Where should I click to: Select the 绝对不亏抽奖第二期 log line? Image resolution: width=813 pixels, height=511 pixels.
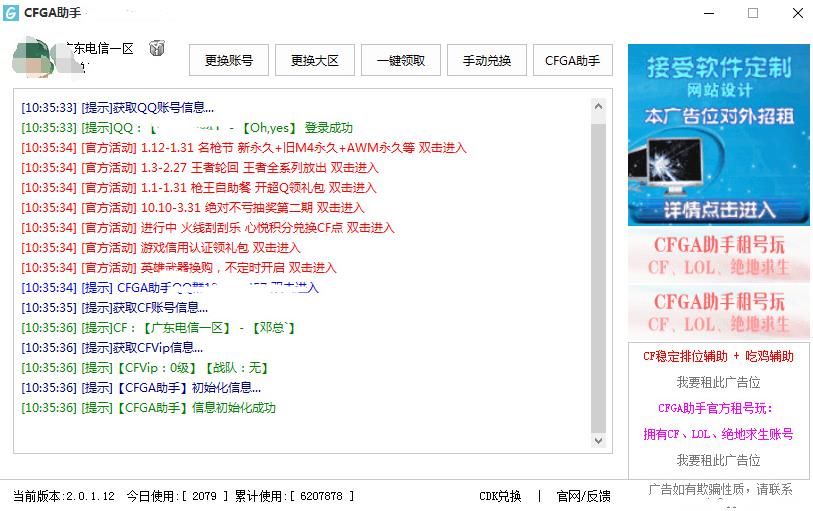193,208
